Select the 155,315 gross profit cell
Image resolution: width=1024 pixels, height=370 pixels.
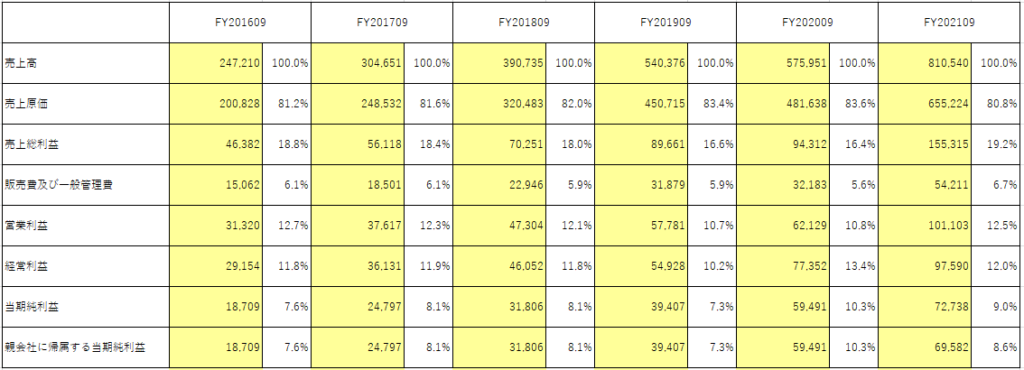(925, 144)
